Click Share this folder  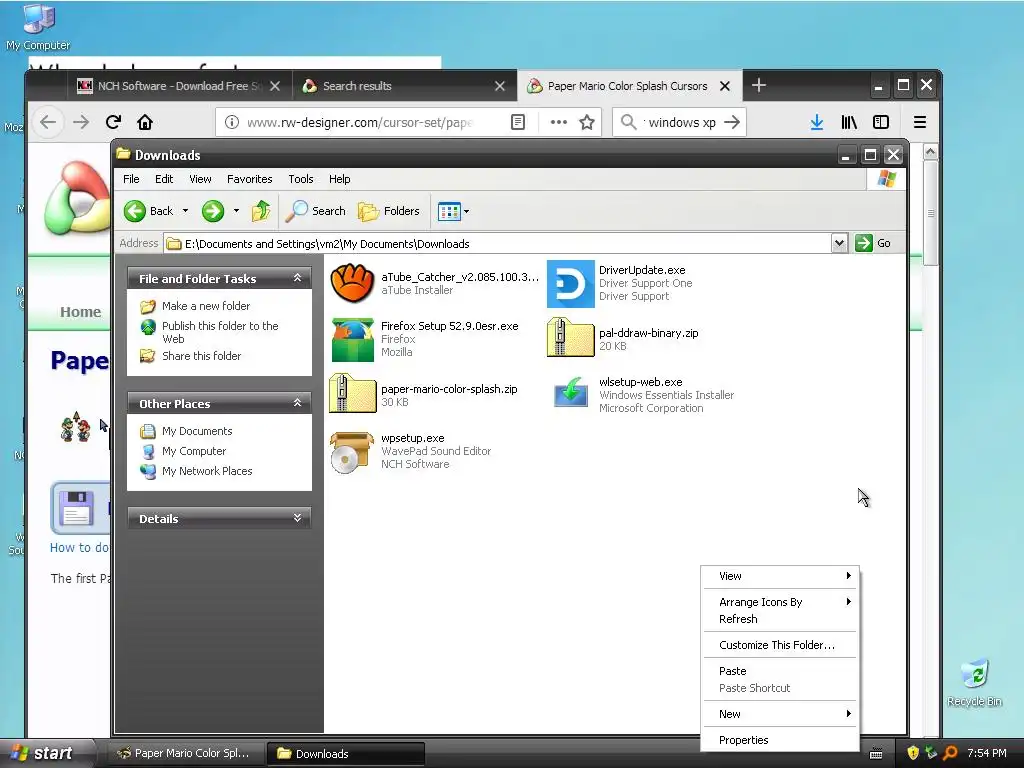point(201,356)
